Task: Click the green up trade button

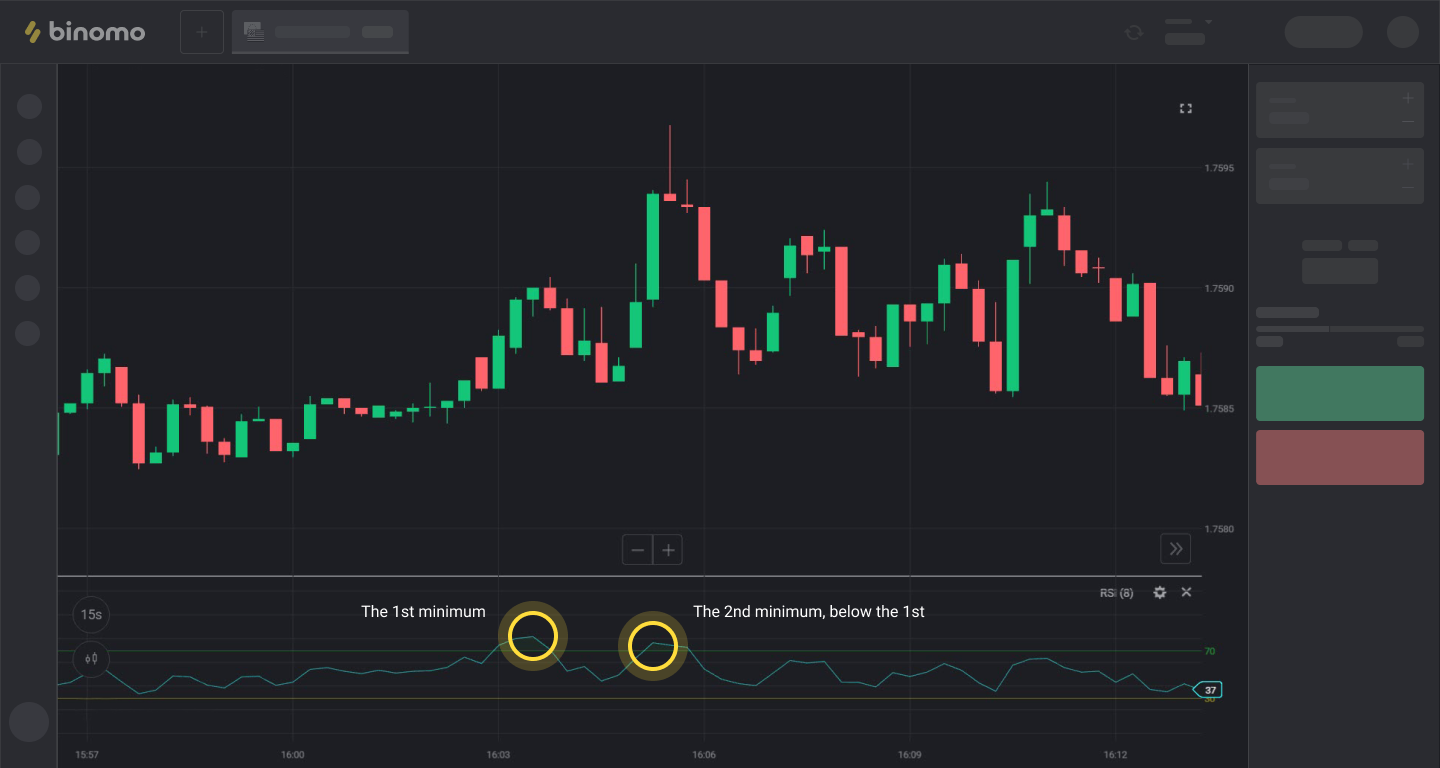Action: pos(1340,393)
